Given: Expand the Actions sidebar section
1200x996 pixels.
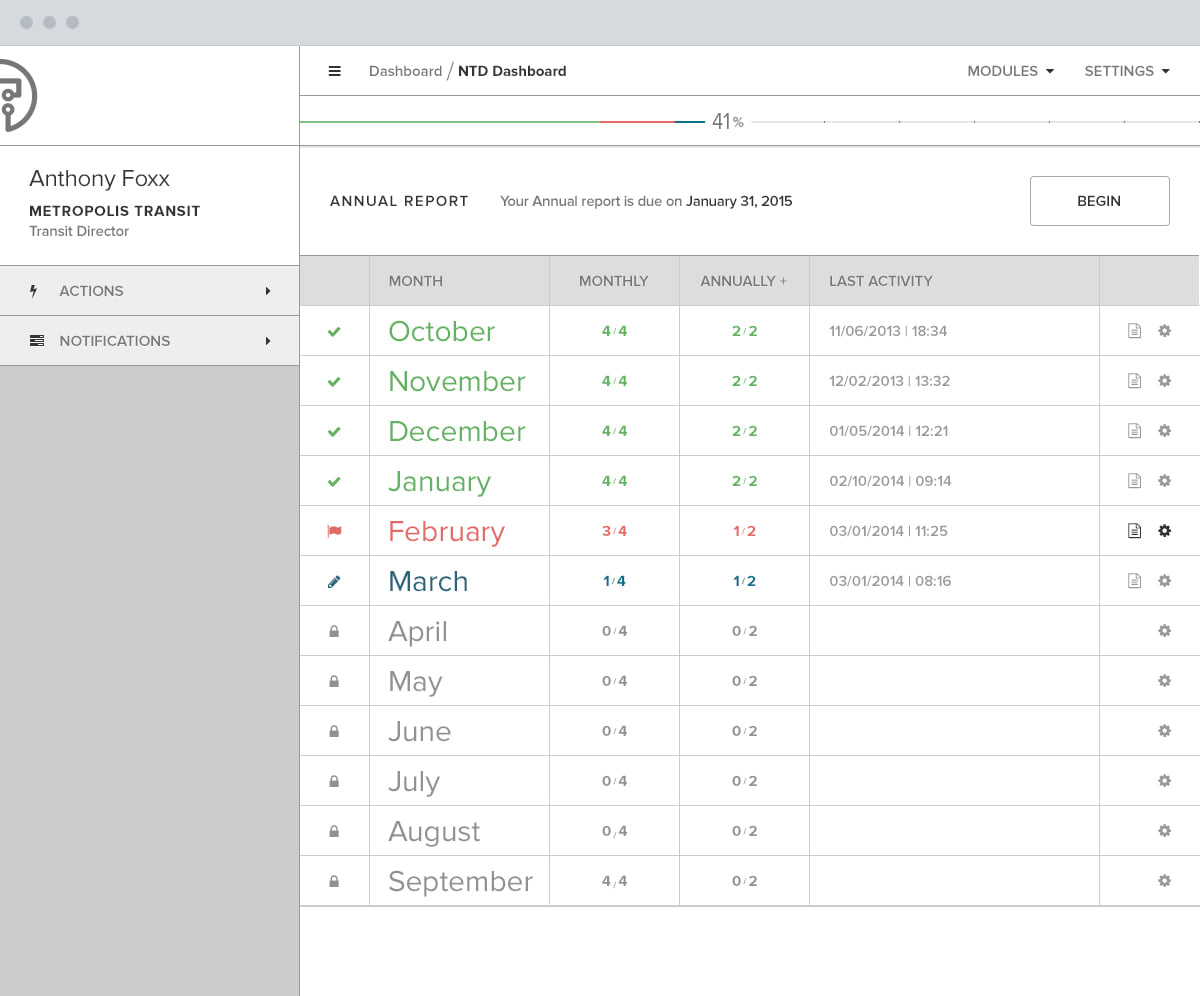Looking at the screenshot, I should click(150, 291).
